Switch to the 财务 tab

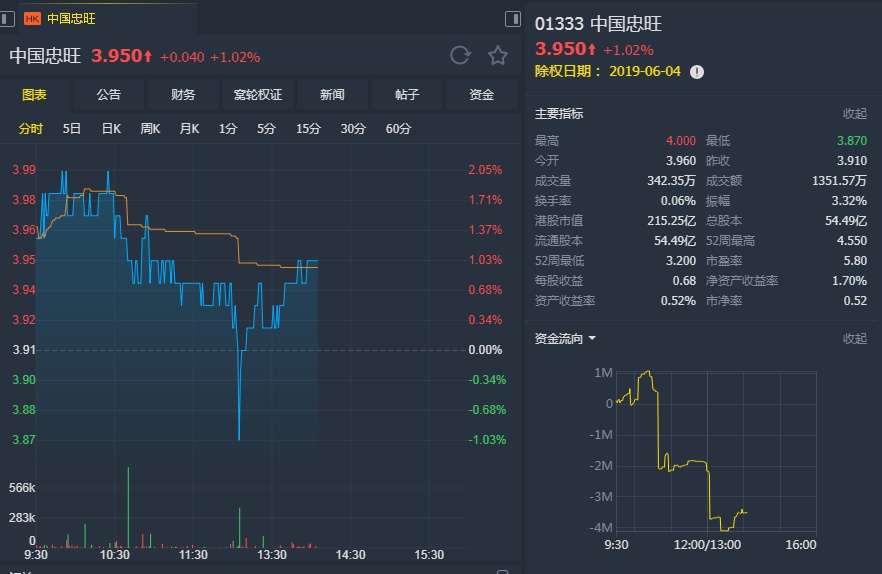pos(183,95)
